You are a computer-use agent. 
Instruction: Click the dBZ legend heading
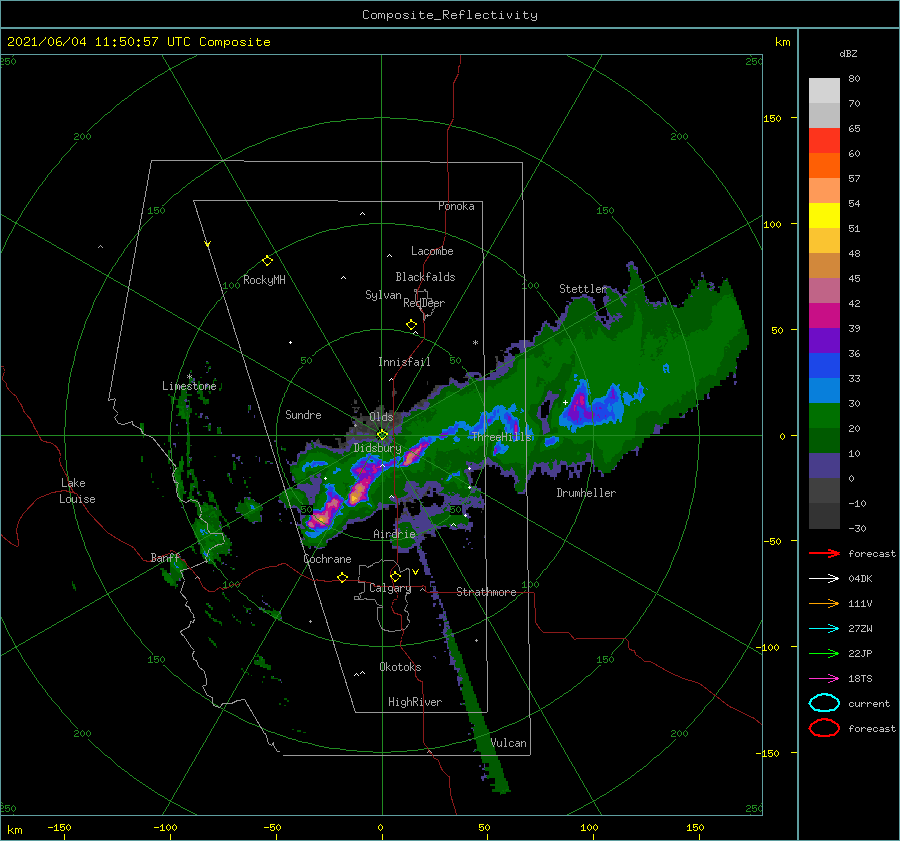click(848, 53)
